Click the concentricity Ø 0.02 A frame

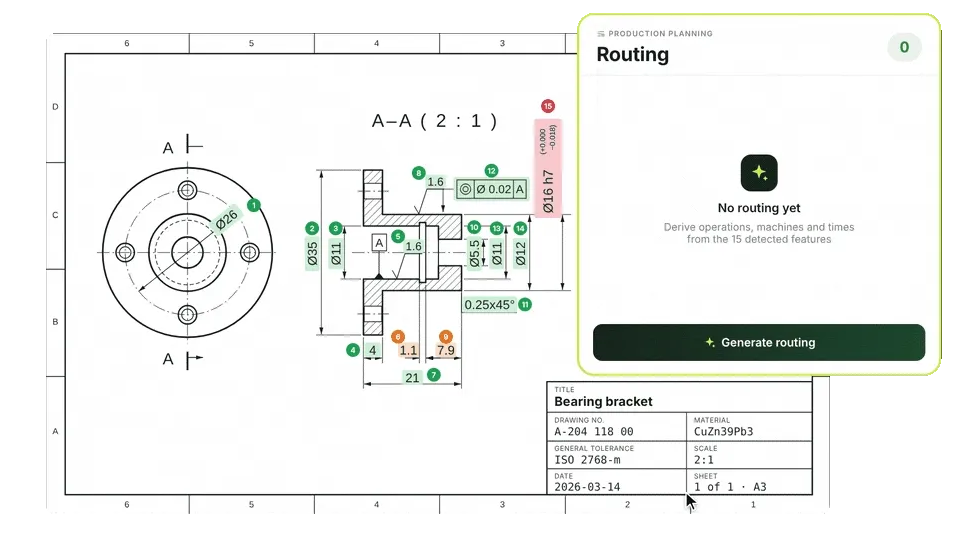pyautogui.click(x=492, y=189)
